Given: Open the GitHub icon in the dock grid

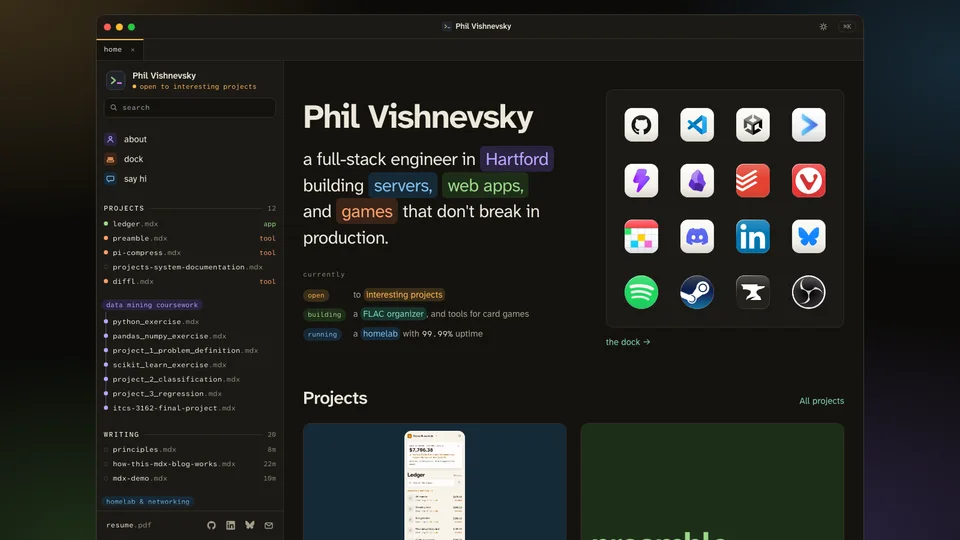Looking at the screenshot, I should tap(641, 125).
